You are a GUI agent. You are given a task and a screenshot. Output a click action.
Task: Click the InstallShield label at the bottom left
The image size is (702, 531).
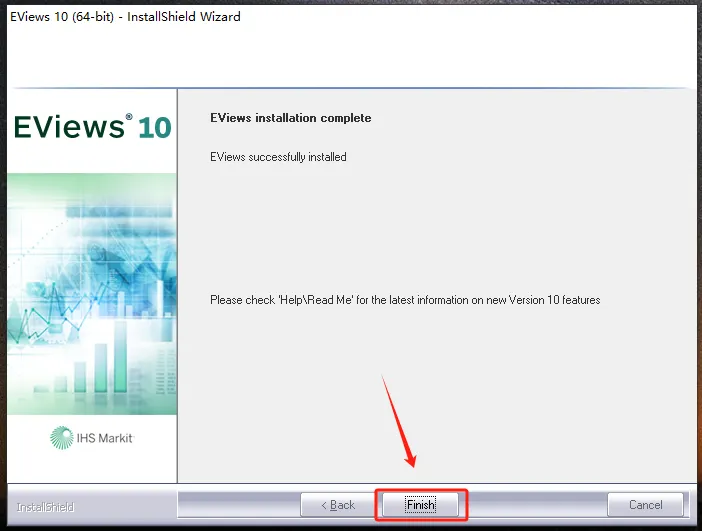coord(45,507)
